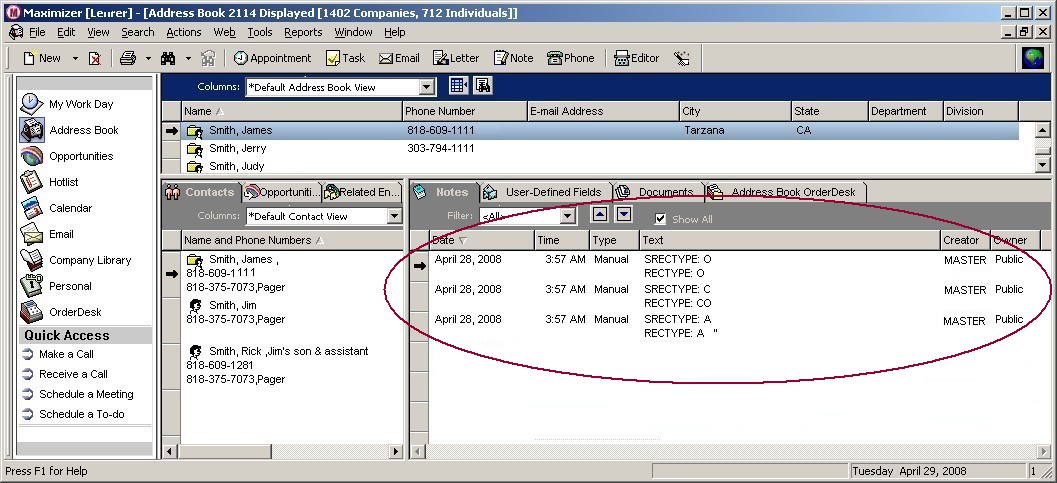
Task: Open the Reports menu
Action: coord(303,32)
